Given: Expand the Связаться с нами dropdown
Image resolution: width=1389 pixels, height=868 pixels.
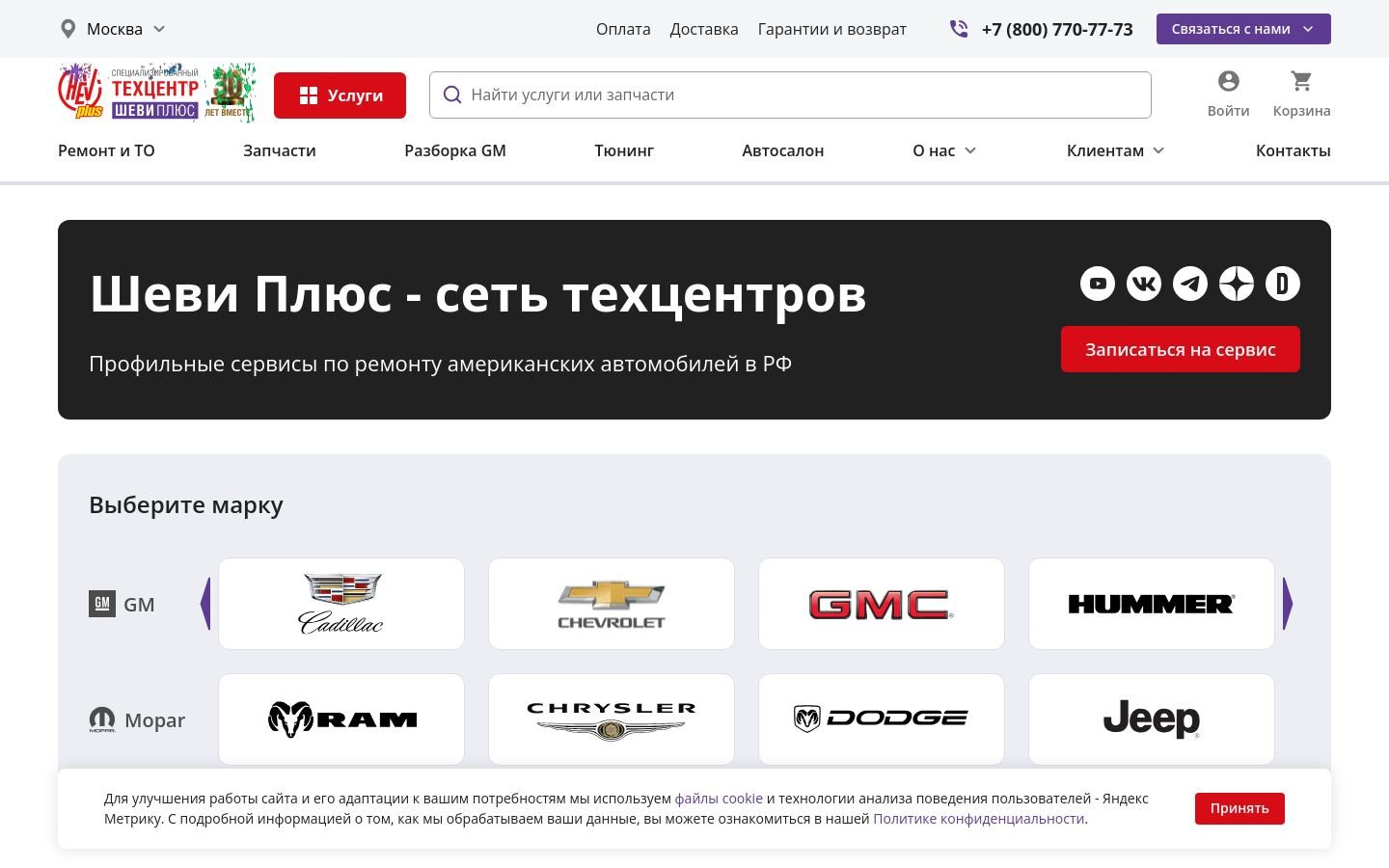Looking at the screenshot, I should [1243, 29].
